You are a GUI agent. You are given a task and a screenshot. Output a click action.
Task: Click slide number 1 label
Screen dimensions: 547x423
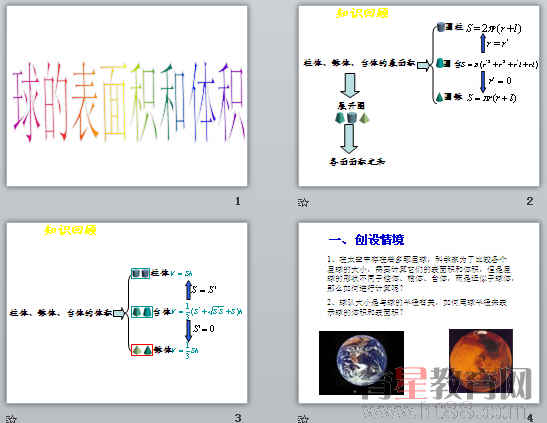(238, 201)
